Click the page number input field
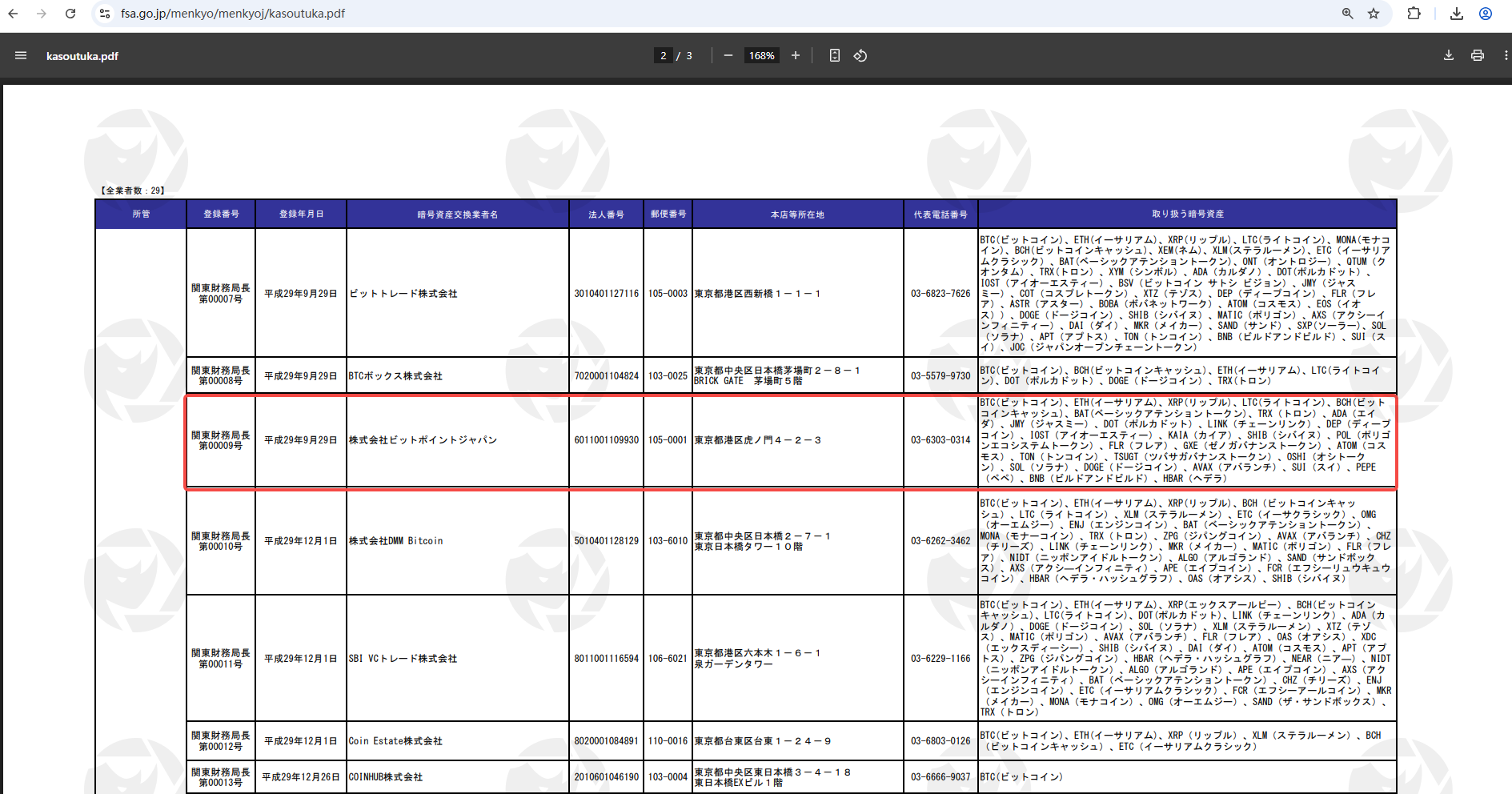Screen dimensions: 1512x794 click(663, 55)
